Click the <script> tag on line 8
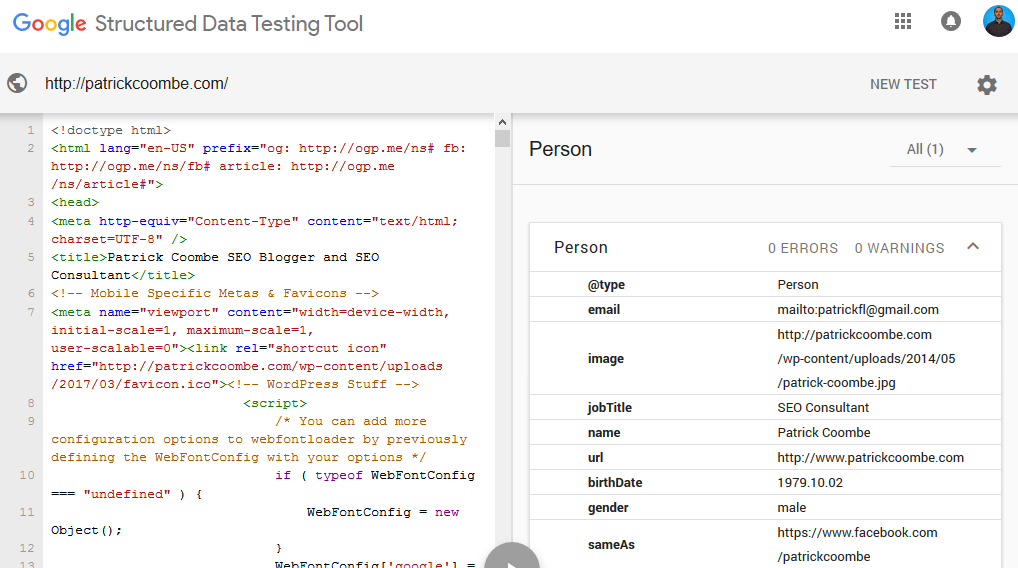 point(275,403)
